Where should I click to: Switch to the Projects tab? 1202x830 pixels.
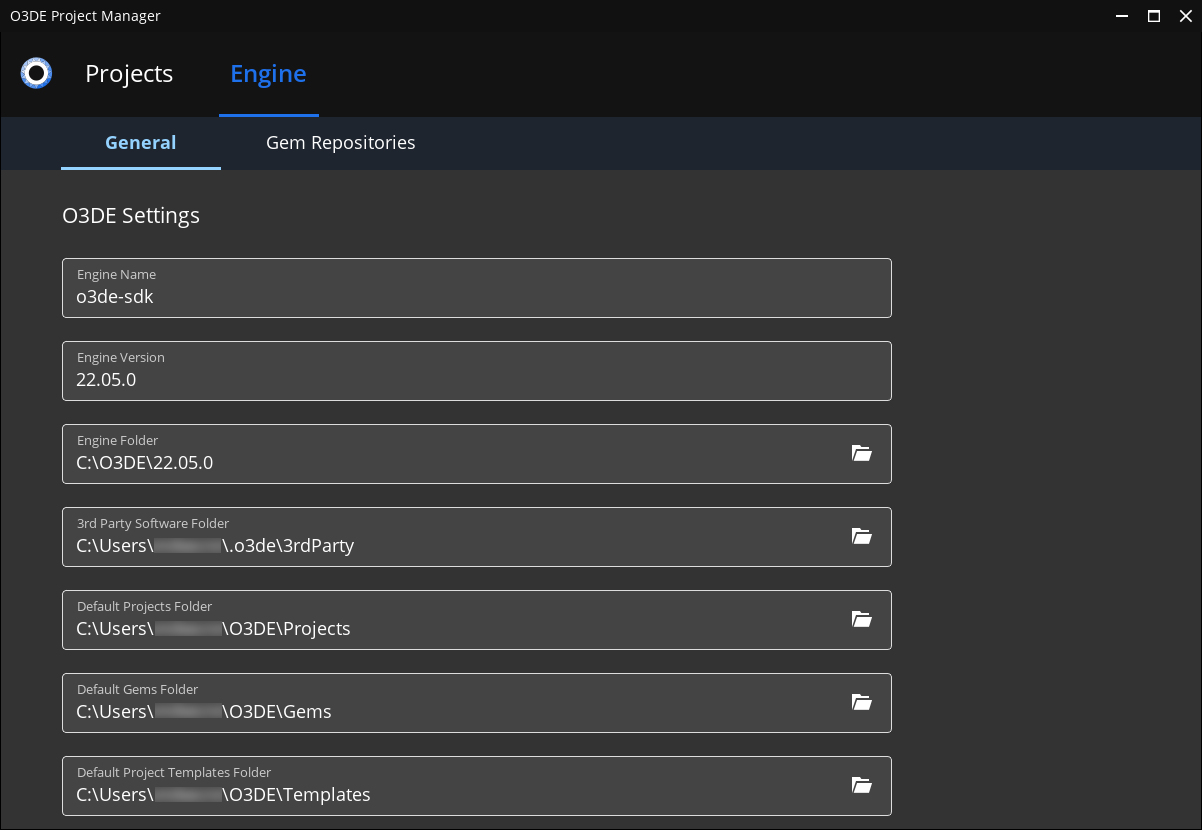(129, 73)
